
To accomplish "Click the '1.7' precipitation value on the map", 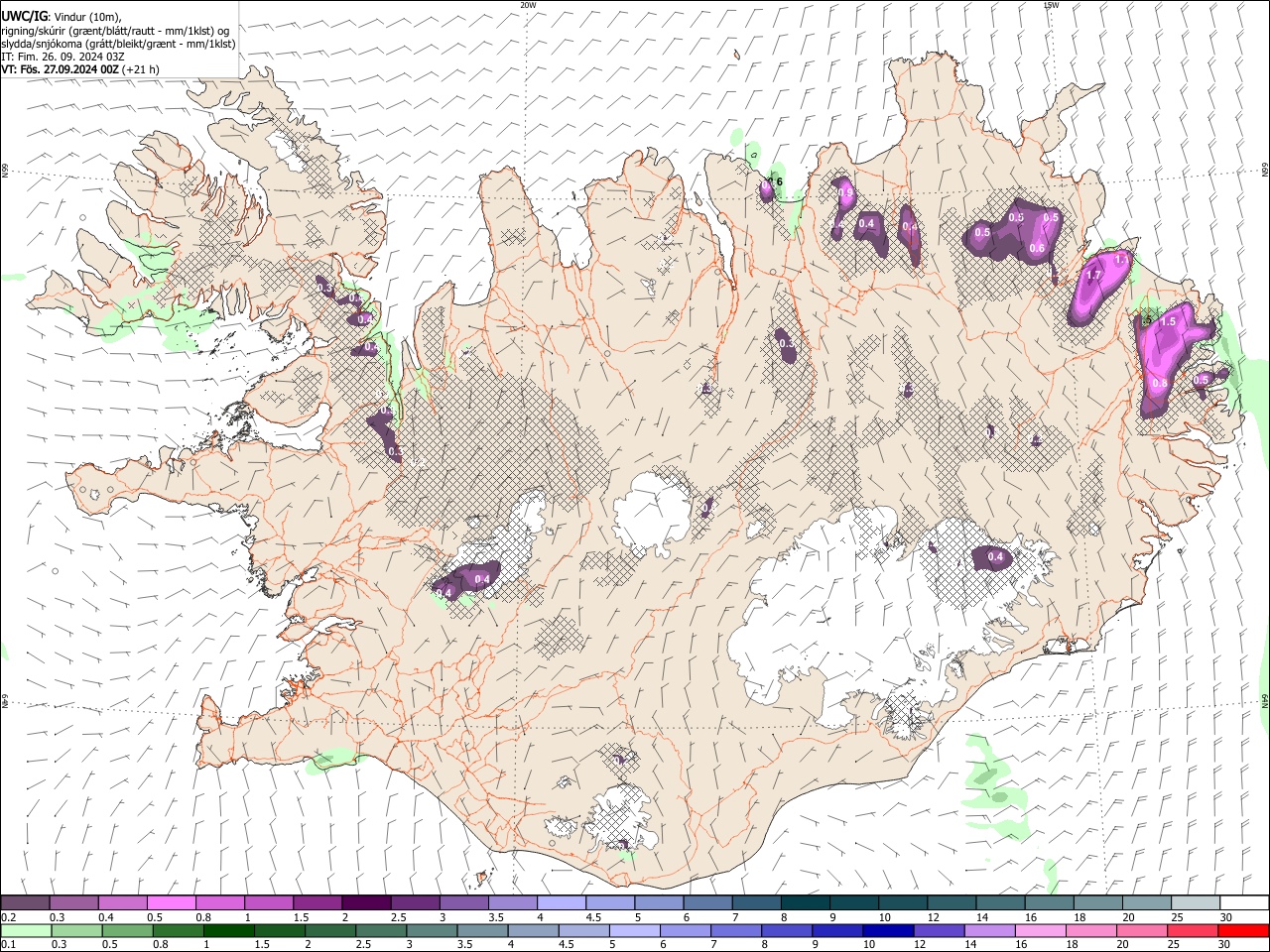I will tap(1094, 276).
